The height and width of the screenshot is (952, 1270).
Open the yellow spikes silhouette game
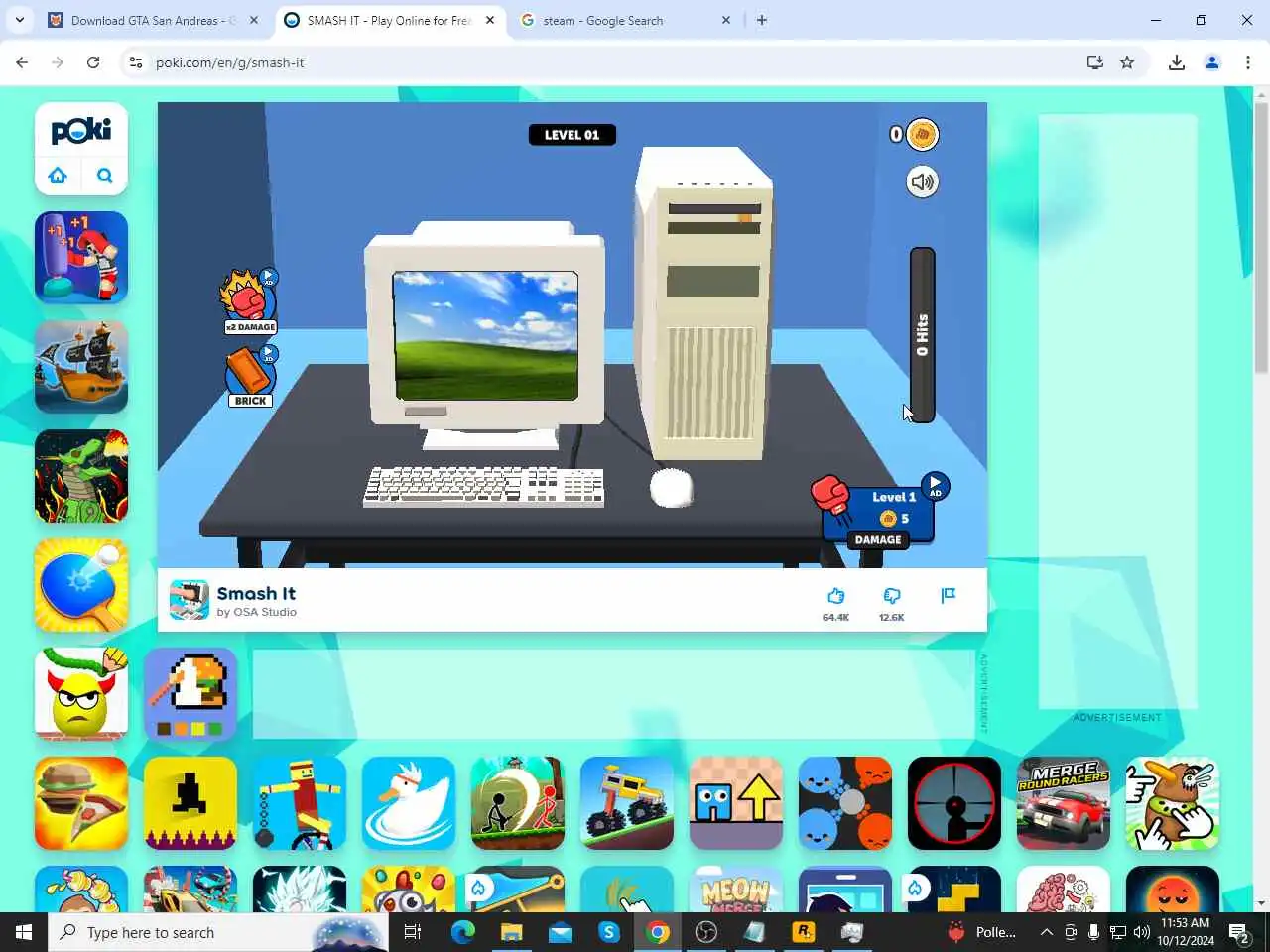pos(190,803)
